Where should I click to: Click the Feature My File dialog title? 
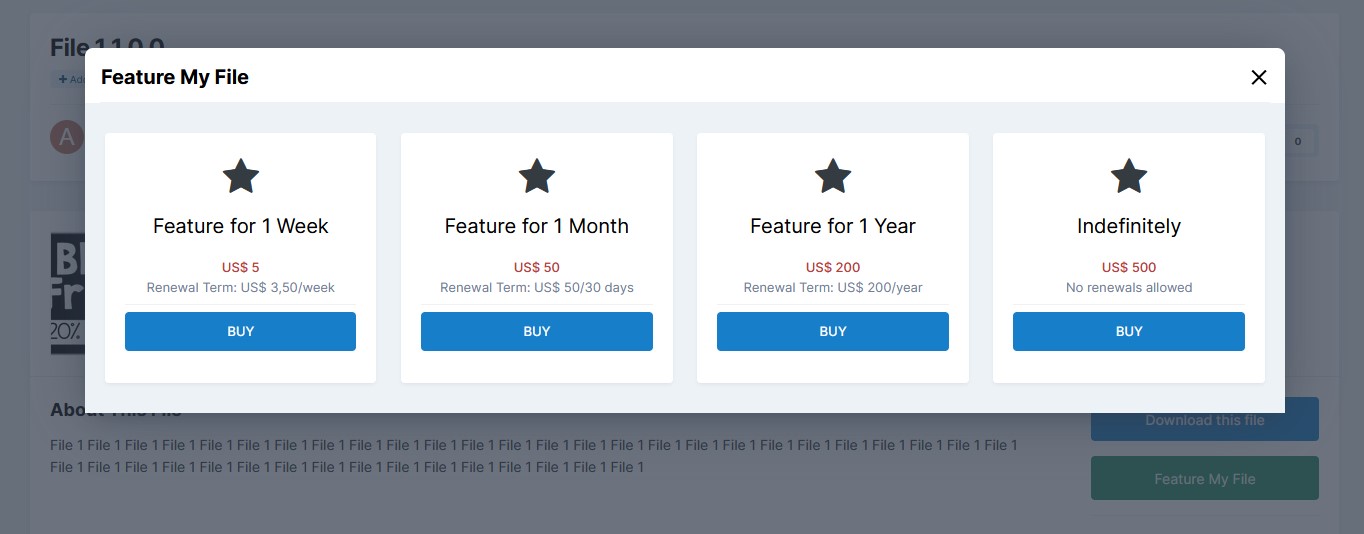tap(175, 77)
